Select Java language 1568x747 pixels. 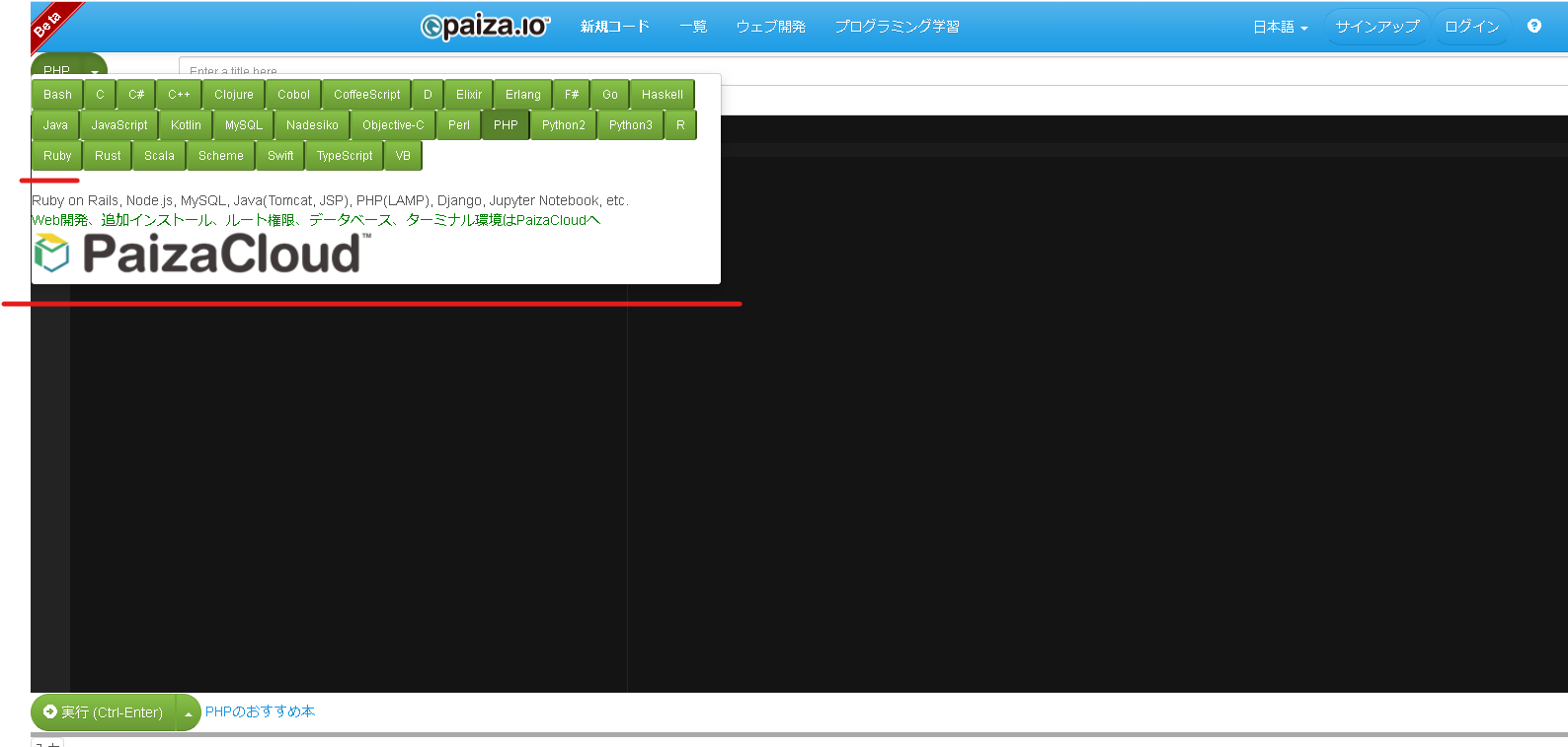55,125
